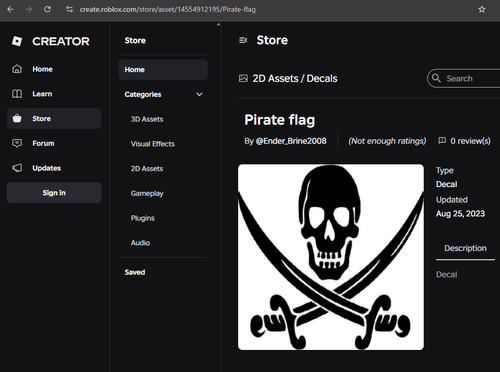This screenshot has height=372, width=500.
Task: Click the Roblox Creator logo icon
Action: 17,41
